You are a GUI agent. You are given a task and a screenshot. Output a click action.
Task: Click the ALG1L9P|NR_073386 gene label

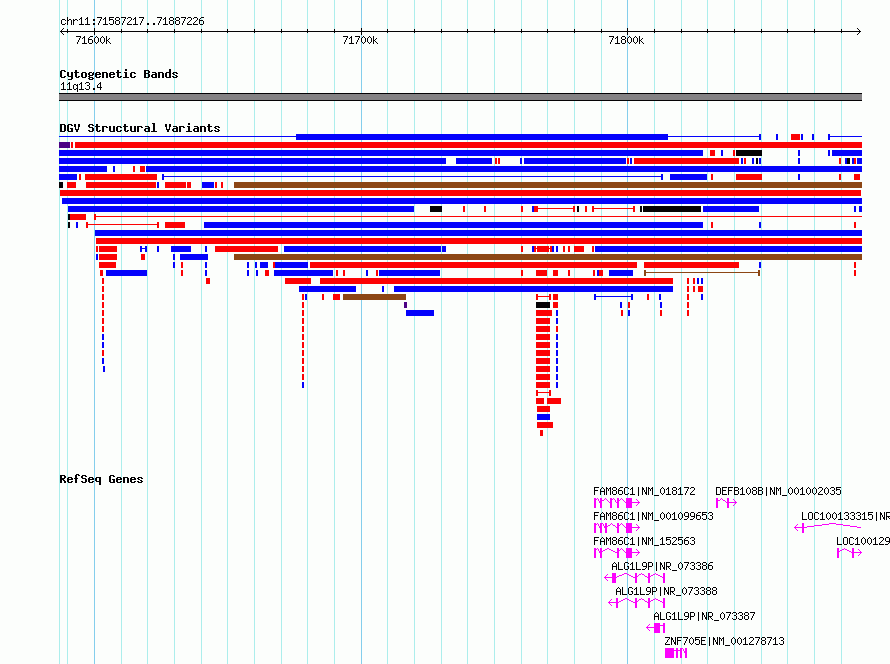[662, 566]
